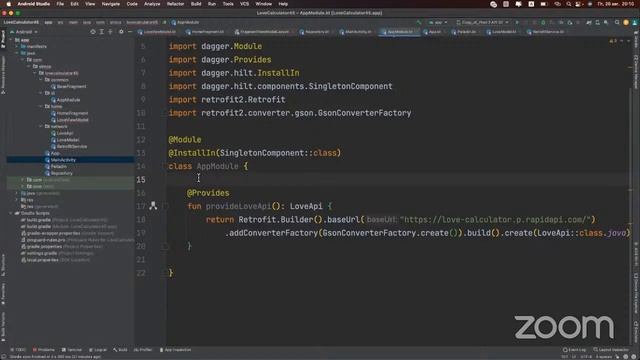Open Android project view dropdown
This screenshot has height=360, width=640.
pos(24,32)
